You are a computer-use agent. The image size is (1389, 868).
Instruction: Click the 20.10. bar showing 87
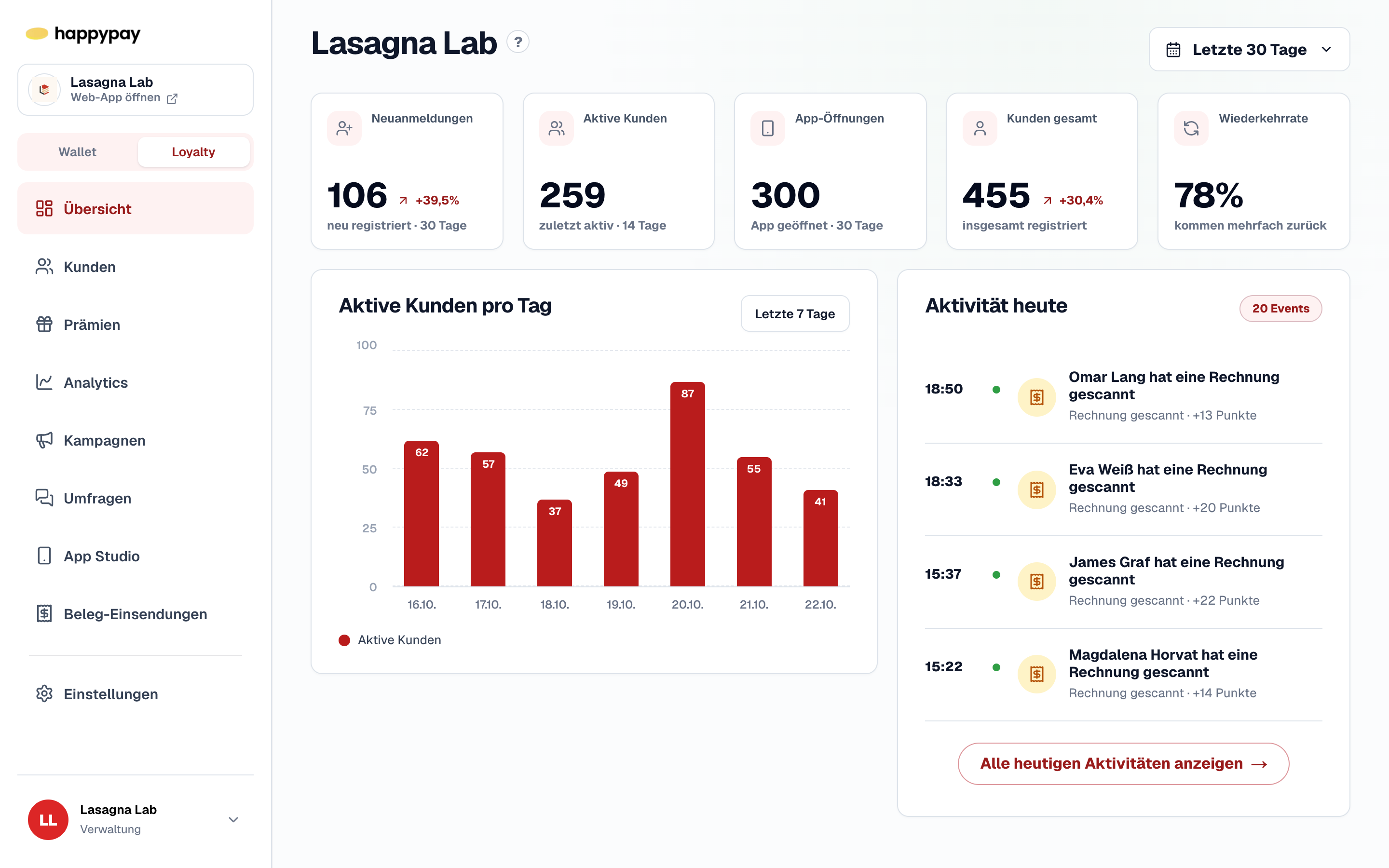pos(687,484)
